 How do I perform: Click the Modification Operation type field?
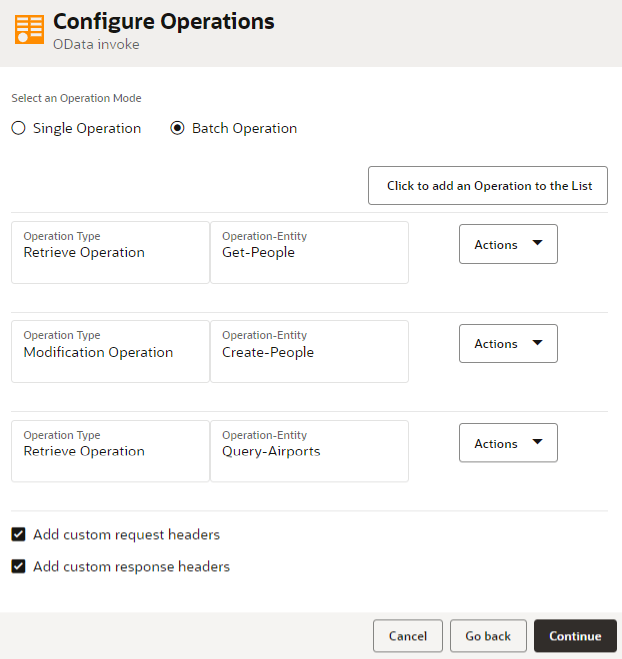tap(110, 351)
